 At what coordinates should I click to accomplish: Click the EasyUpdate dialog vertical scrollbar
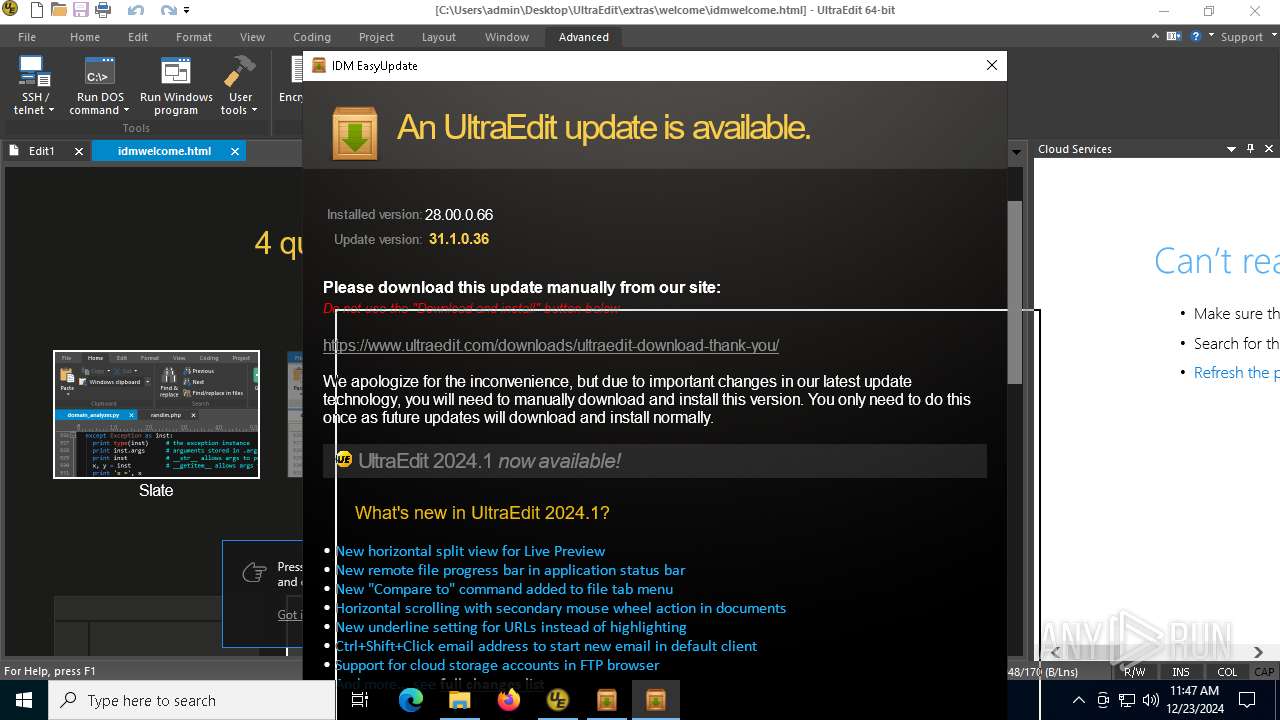tap(1014, 291)
